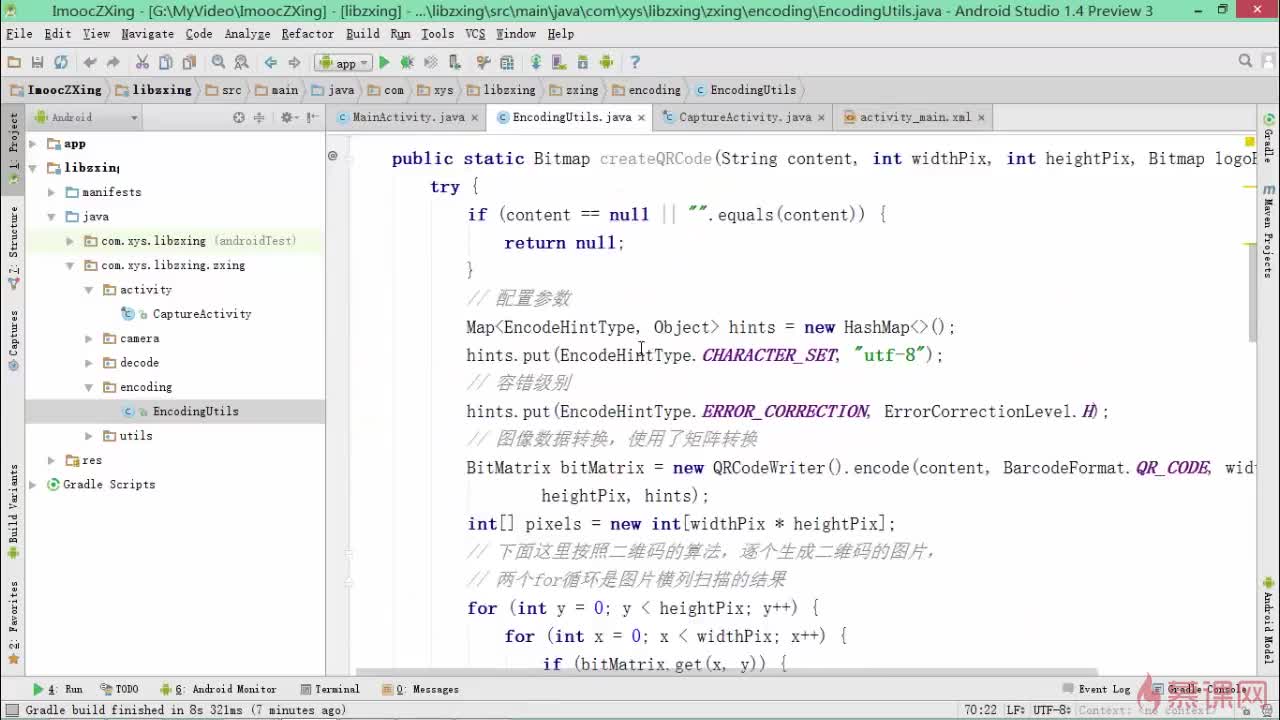The height and width of the screenshot is (720, 1280).
Task: Click the Collapse All icon in project panel
Action: pyautogui.click(x=259, y=117)
